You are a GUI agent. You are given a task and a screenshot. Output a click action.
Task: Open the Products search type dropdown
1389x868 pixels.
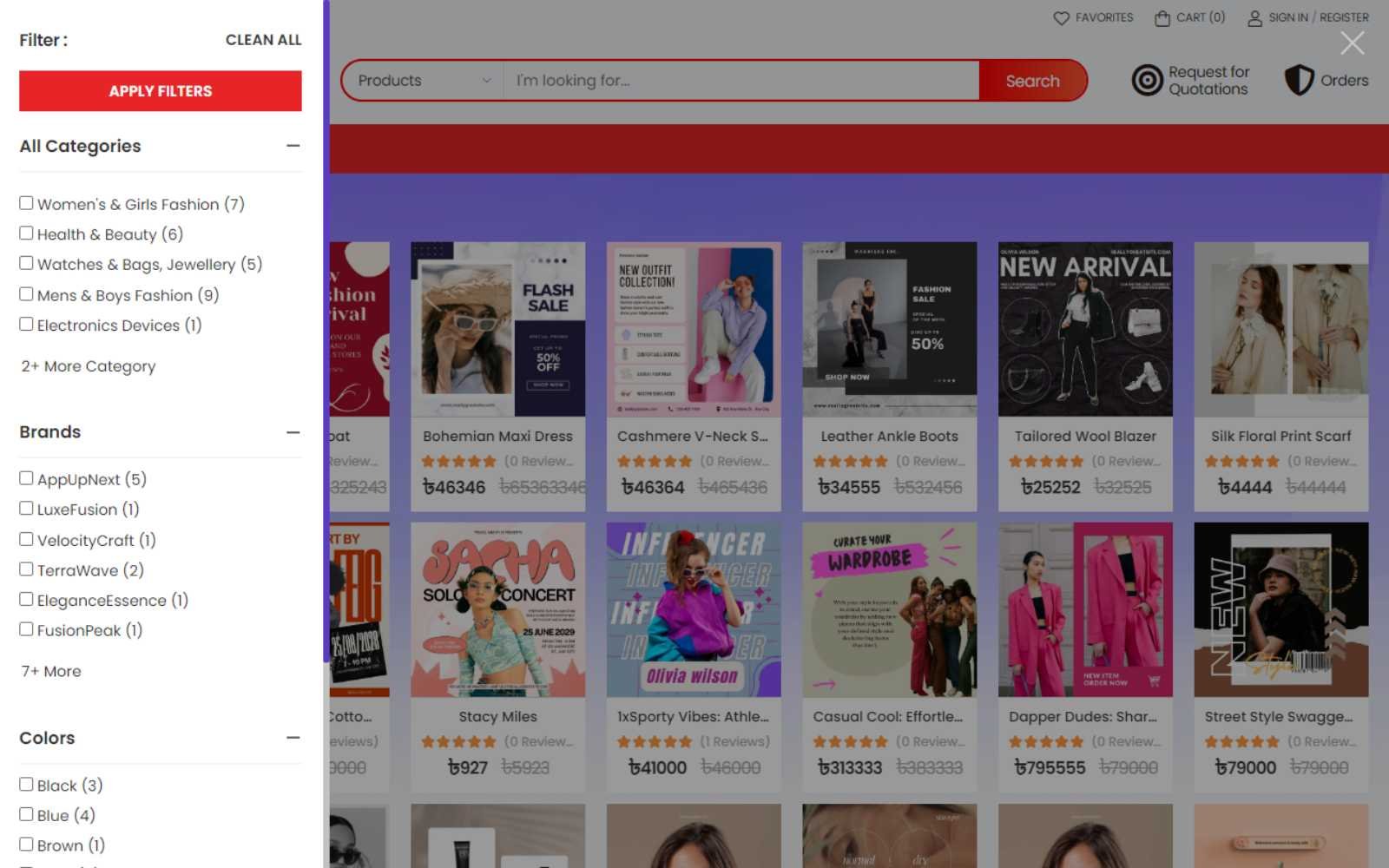click(425, 81)
